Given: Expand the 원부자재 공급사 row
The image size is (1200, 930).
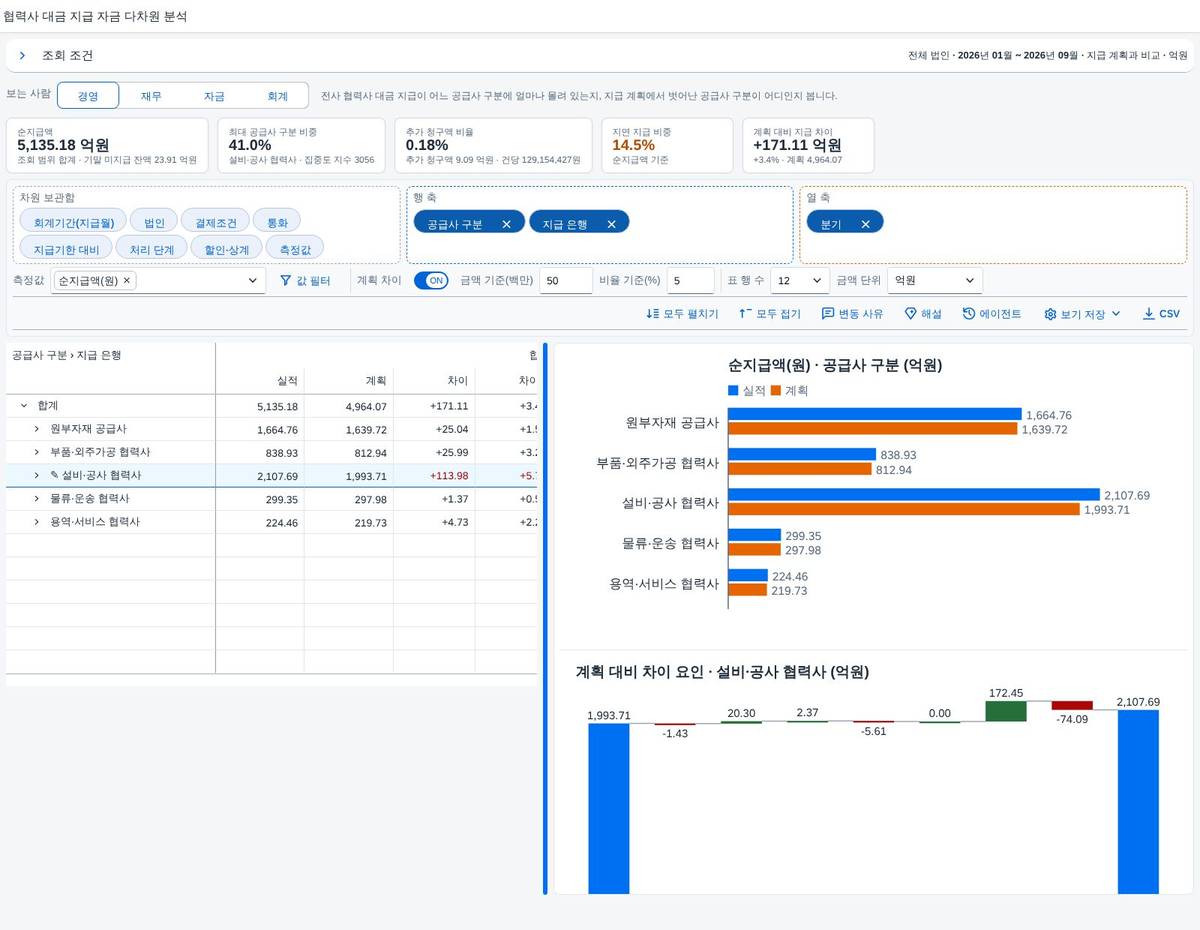Looking at the screenshot, I should (x=36, y=429).
